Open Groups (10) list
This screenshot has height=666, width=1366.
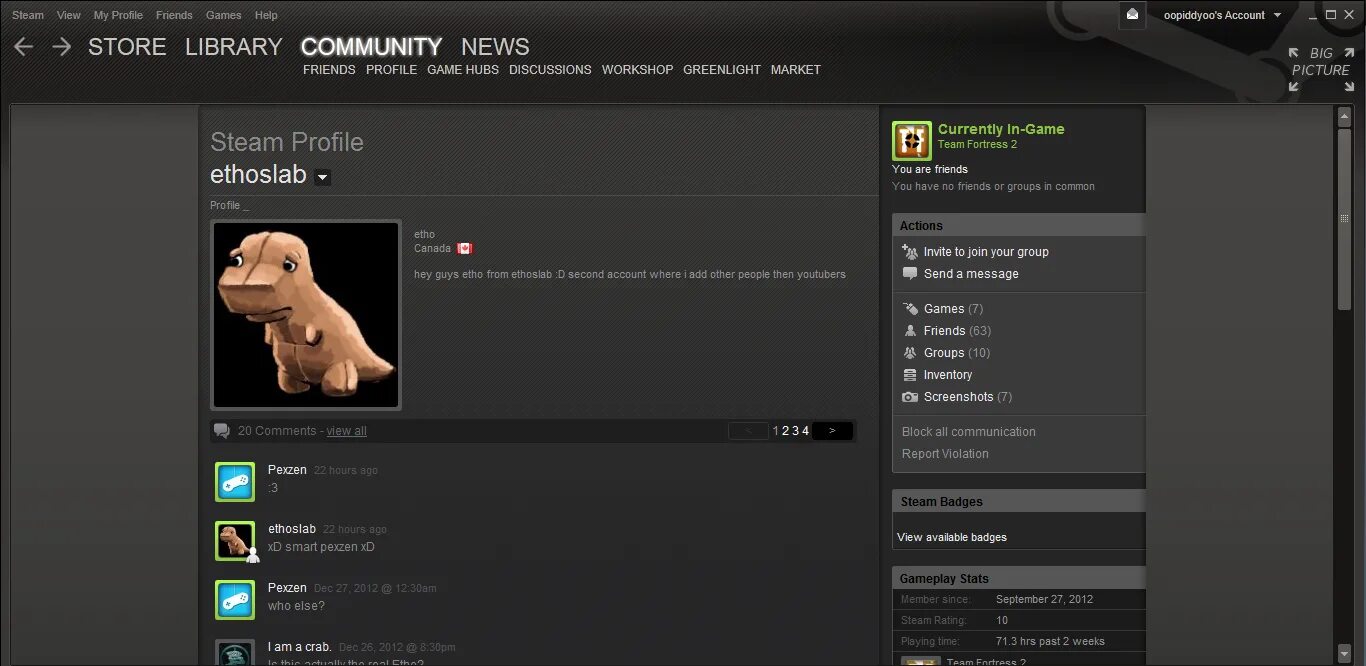[x=957, y=353]
